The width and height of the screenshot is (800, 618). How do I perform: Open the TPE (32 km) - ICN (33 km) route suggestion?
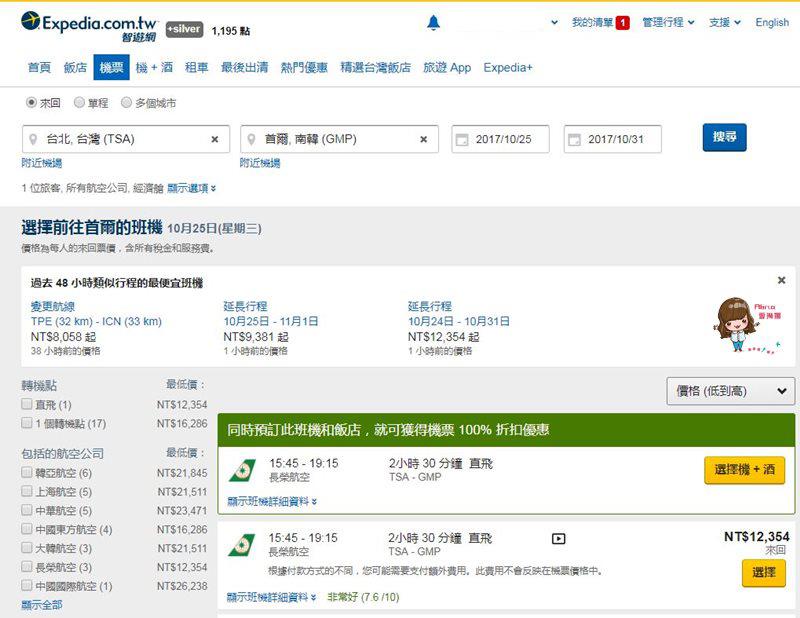[96, 322]
